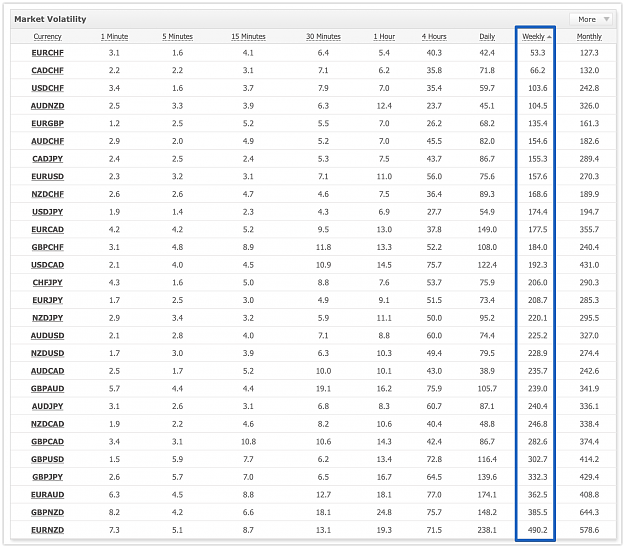This screenshot has height=548, width=625.
Task: Select GBPNZD monthly value 644.3
Action: (x=589, y=512)
